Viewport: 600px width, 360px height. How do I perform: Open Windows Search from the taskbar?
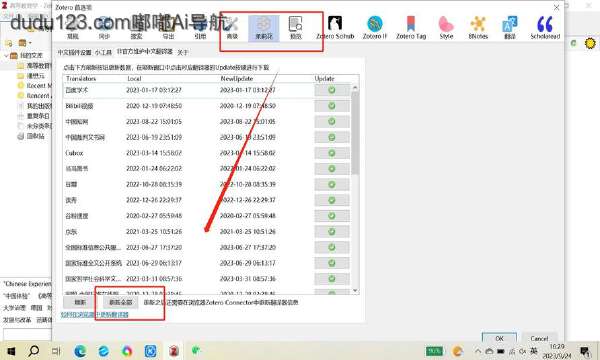click(x=34, y=350)
